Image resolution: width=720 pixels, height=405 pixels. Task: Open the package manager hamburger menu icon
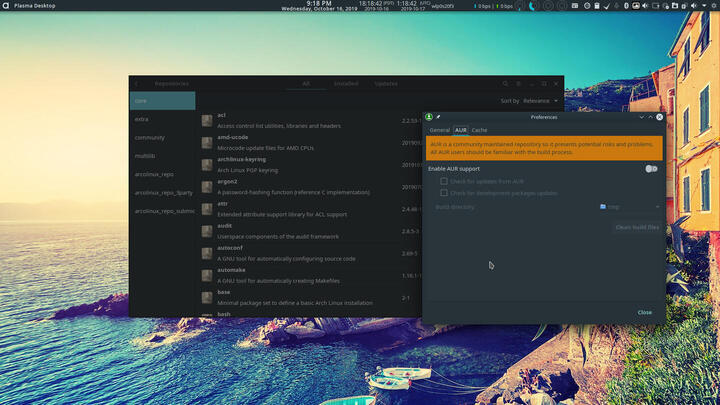[518, 84]
